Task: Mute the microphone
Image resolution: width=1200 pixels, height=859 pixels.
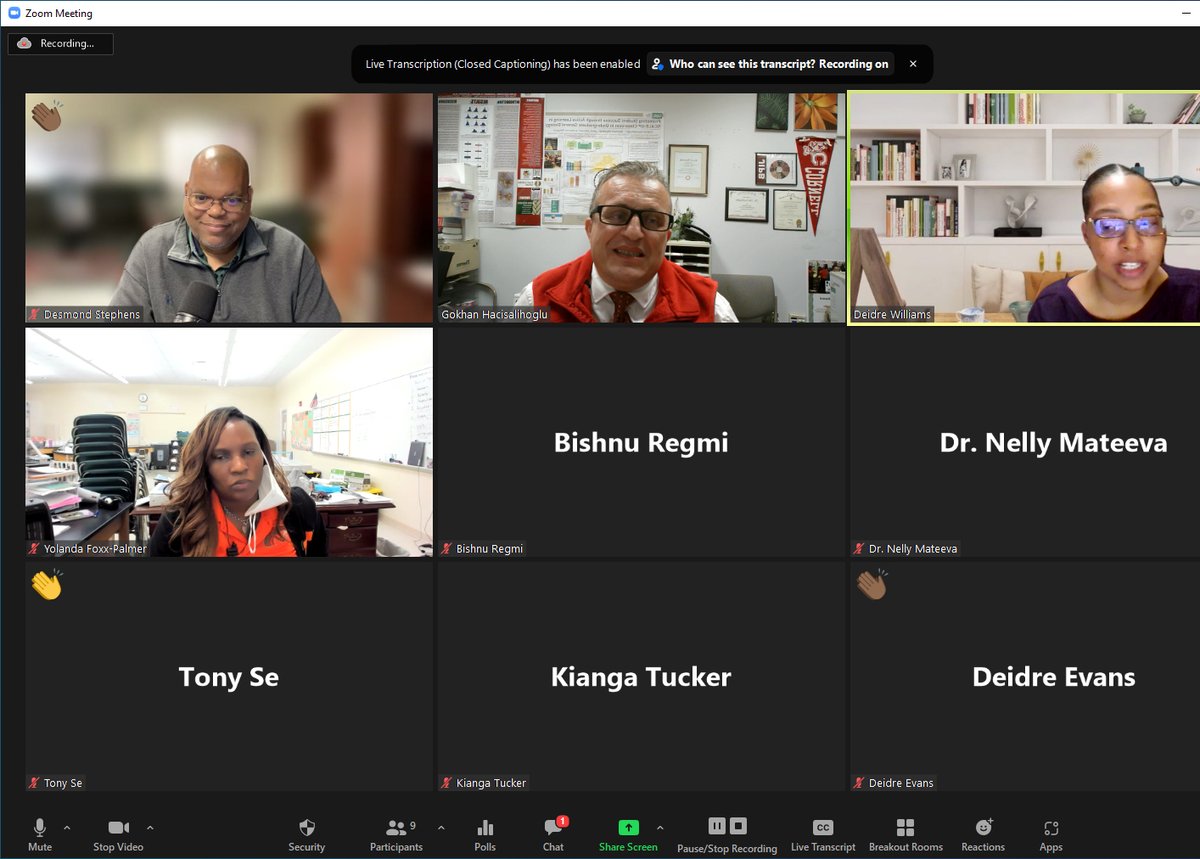Action: coord(40,834)
